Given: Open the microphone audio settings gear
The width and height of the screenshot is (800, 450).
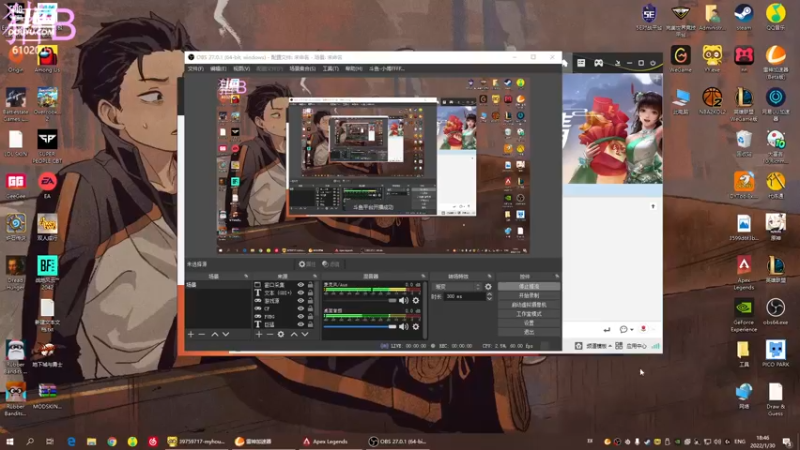Looking at the screenshot, I should (x=416, y=301).
